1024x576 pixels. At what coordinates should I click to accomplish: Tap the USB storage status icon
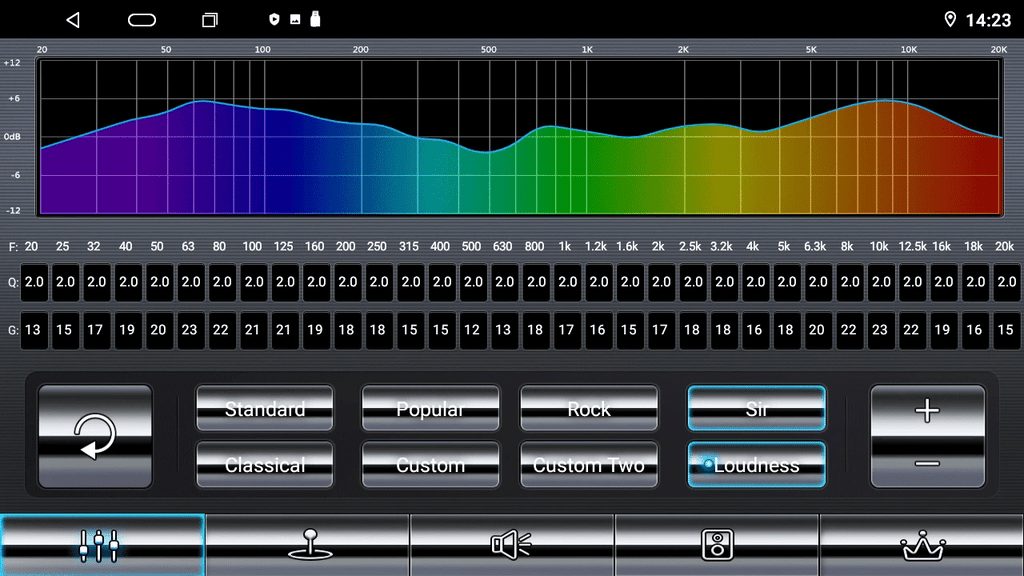[315, 19]
